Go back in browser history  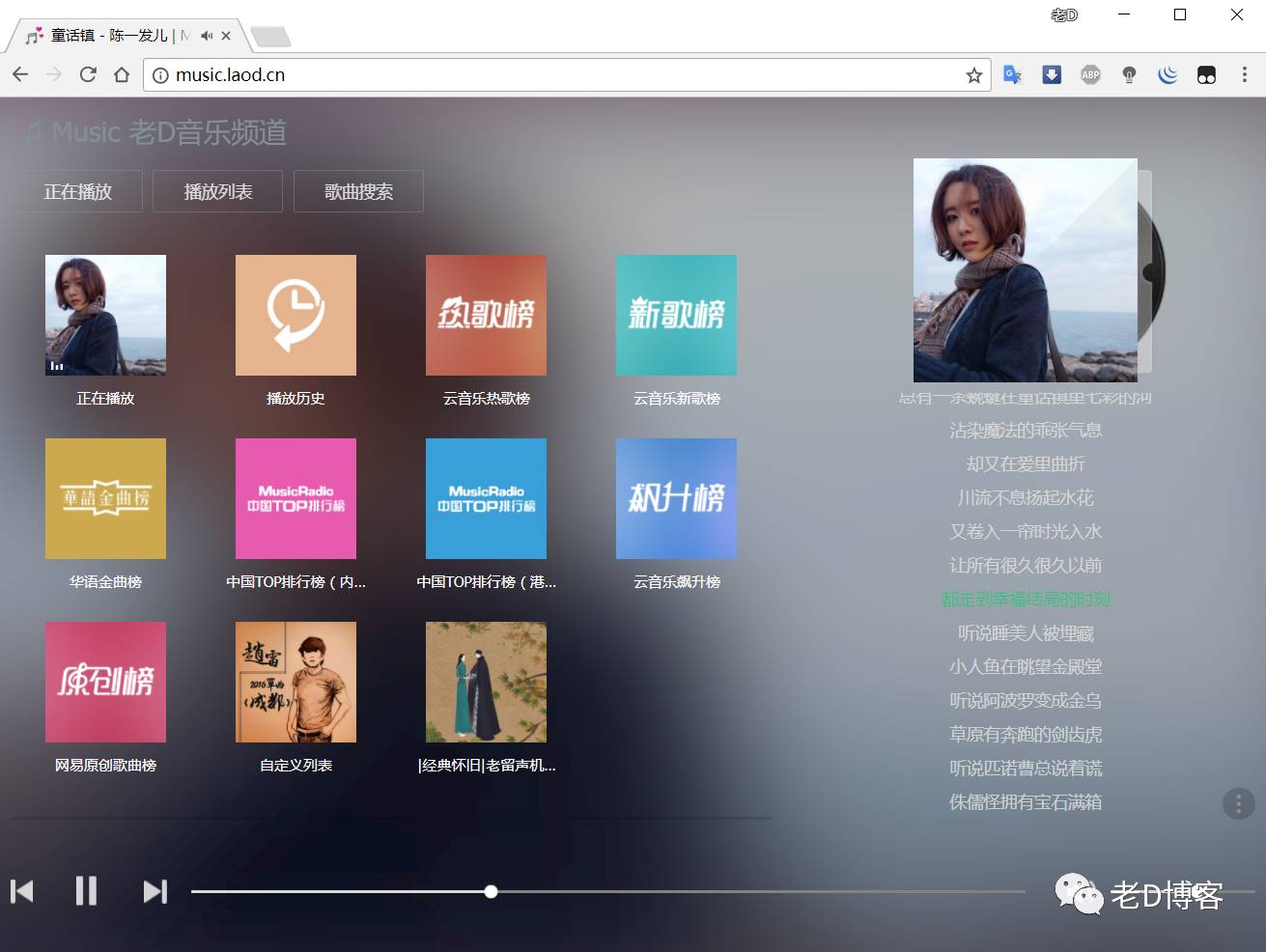[20, 74]
